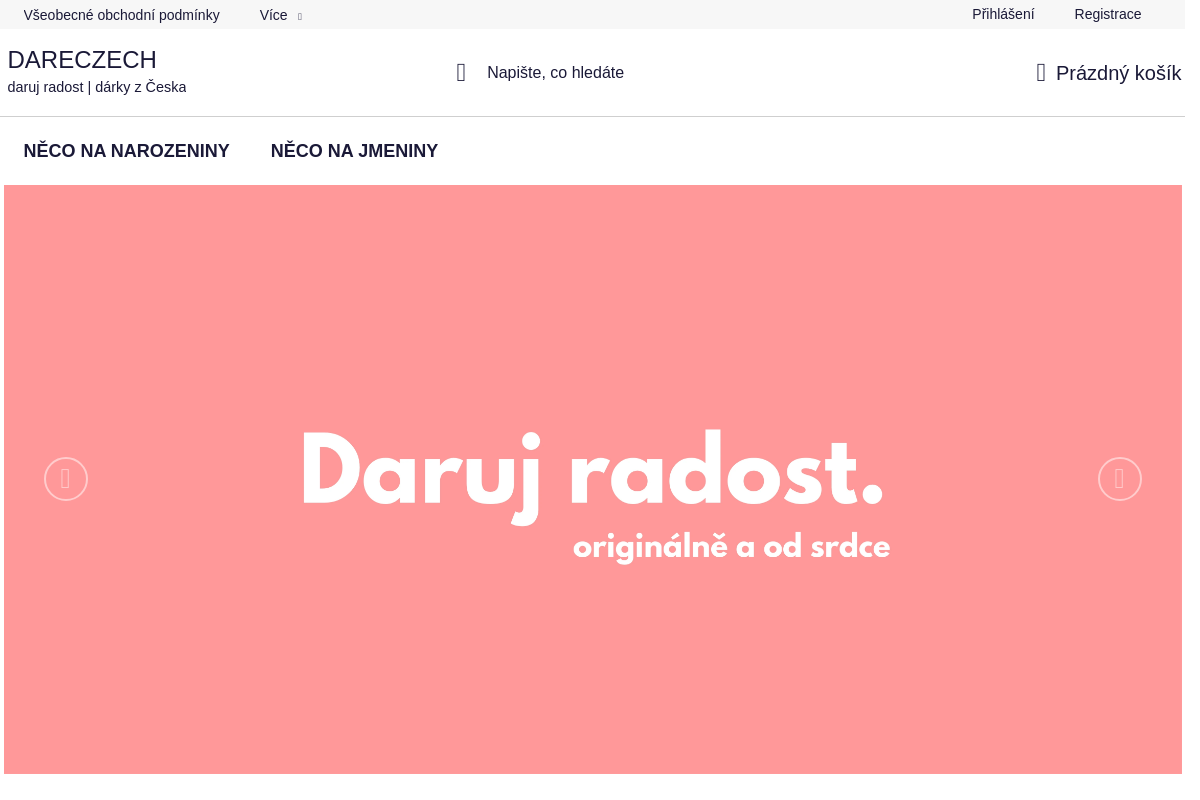
Task: Click 'originálně a od srdce' banner subtitle
Action: coord(731,548)
